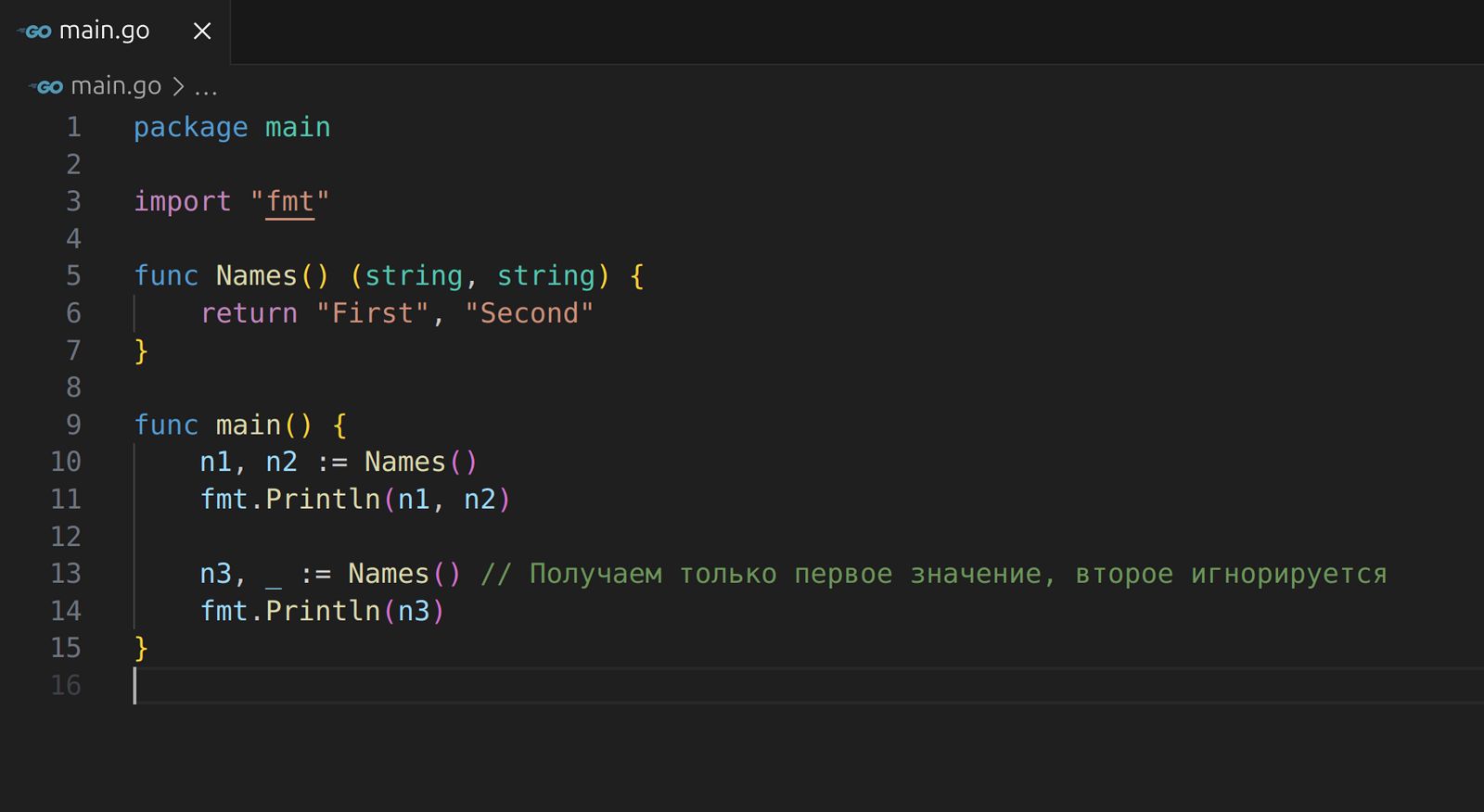This screenshot has width=1484, height=812.
Task: Place cursor on empty line 16
Action: pyautogui.click(x=371, y=686)
